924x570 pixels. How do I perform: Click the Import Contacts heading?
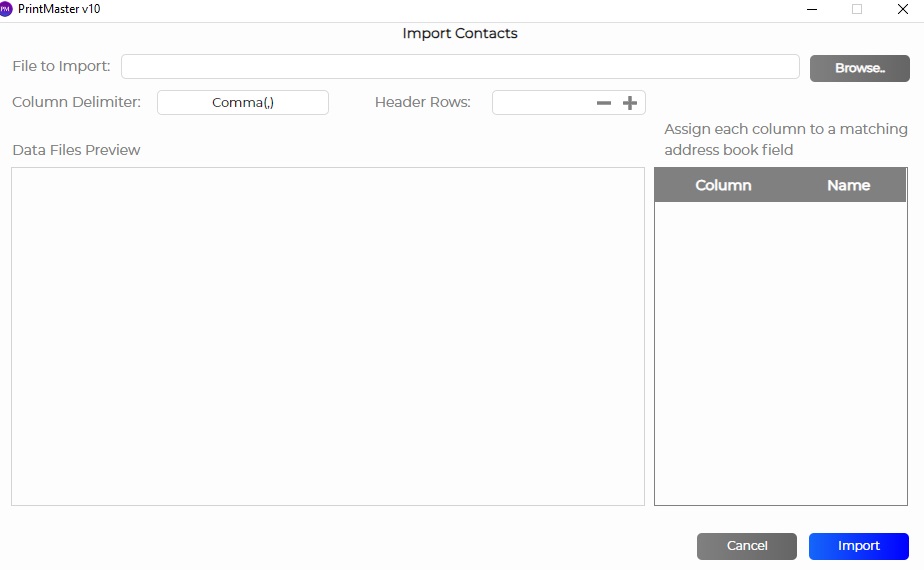(460, 34)
